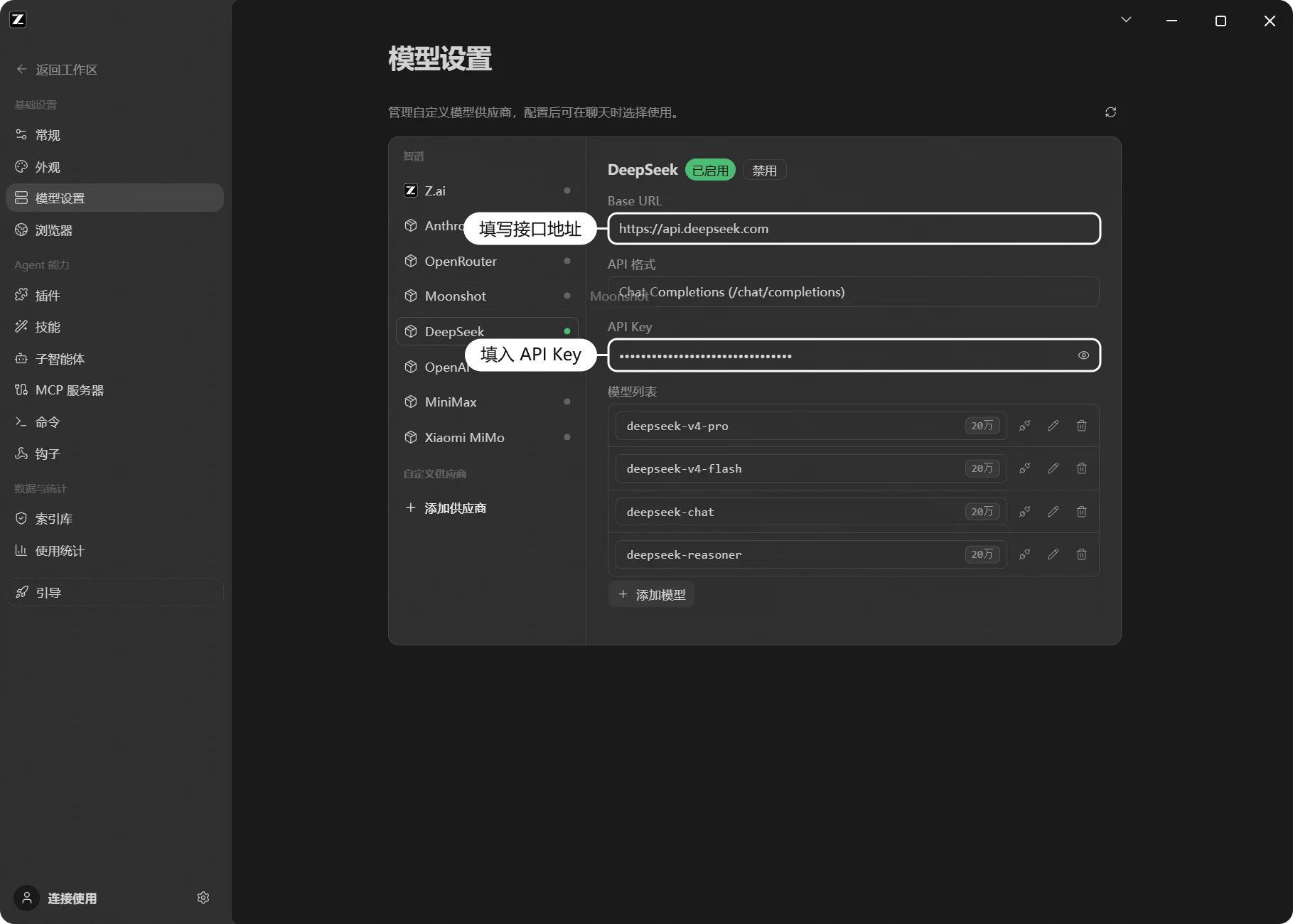1293x924 pixels.
Task: Edit the deepseek-reasoner model
Action: (x=1053, y=554)
